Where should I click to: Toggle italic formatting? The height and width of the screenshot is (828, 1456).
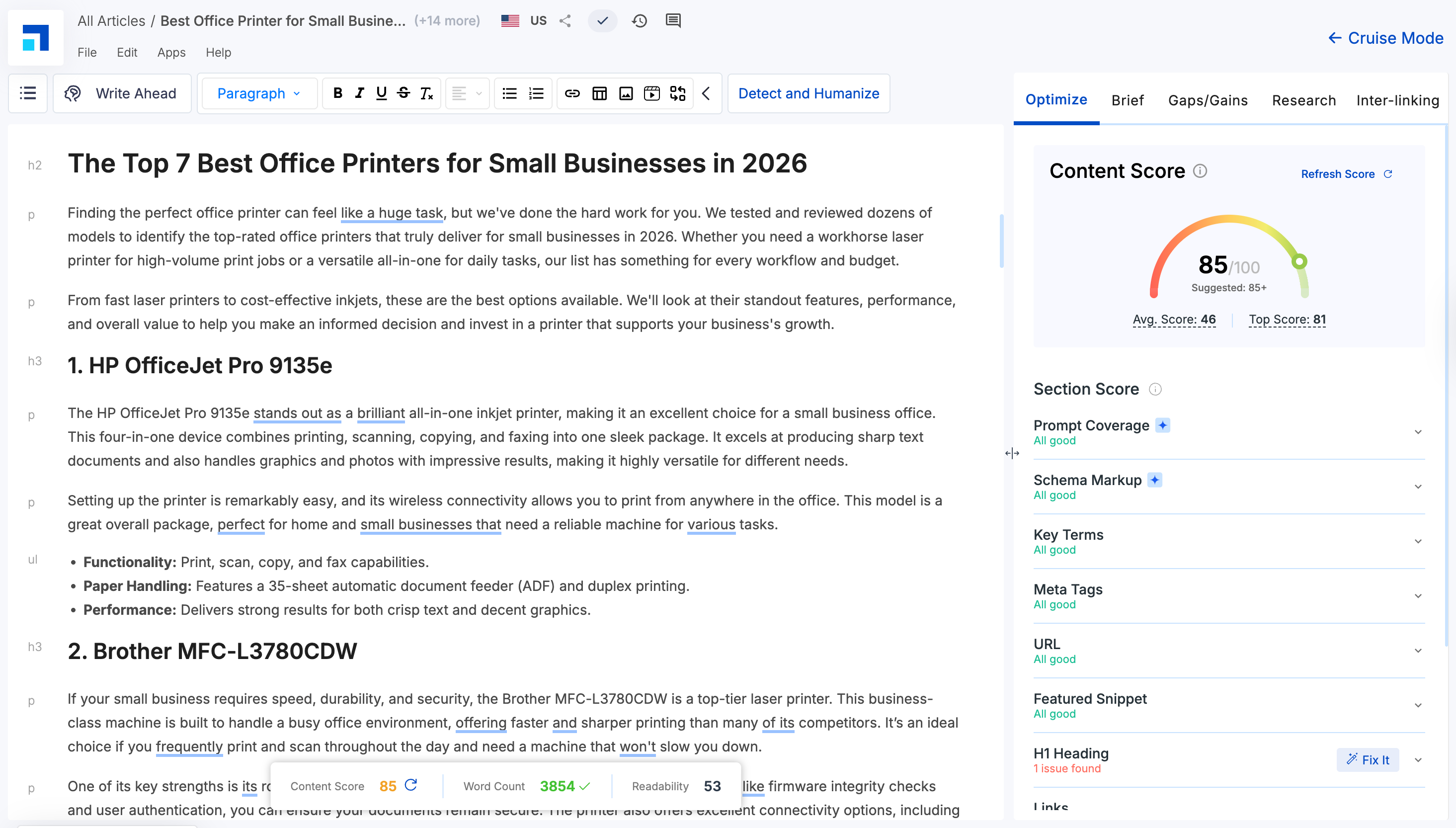pos(359,93)
